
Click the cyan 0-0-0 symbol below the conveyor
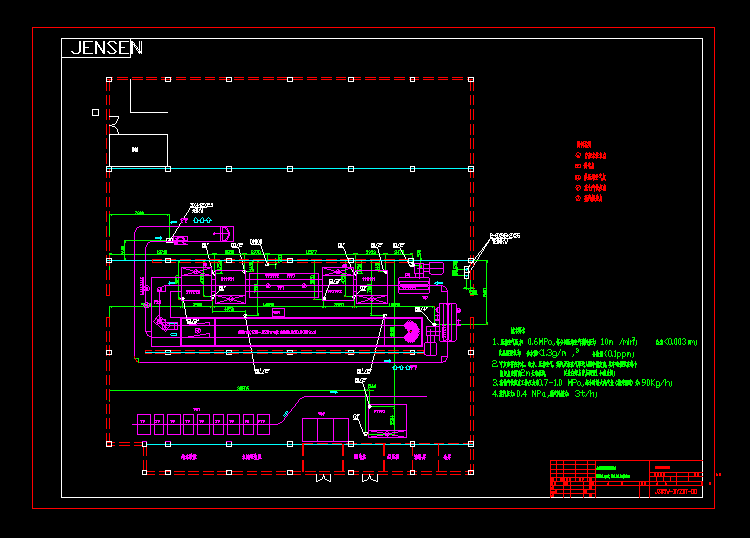coord(401,367)
